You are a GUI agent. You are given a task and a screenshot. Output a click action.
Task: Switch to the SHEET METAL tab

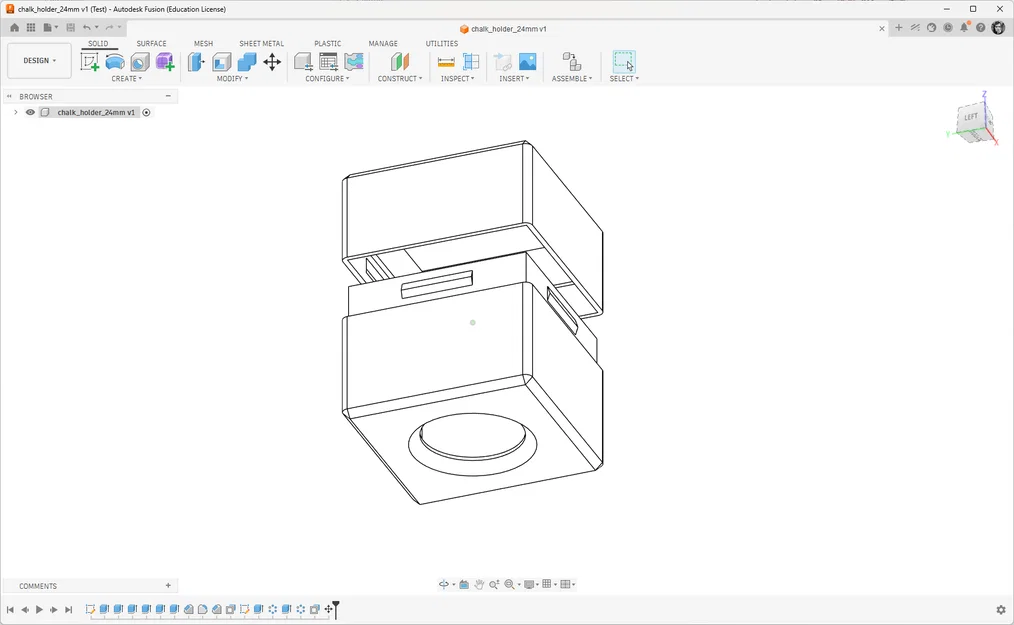tap(261, 43)
